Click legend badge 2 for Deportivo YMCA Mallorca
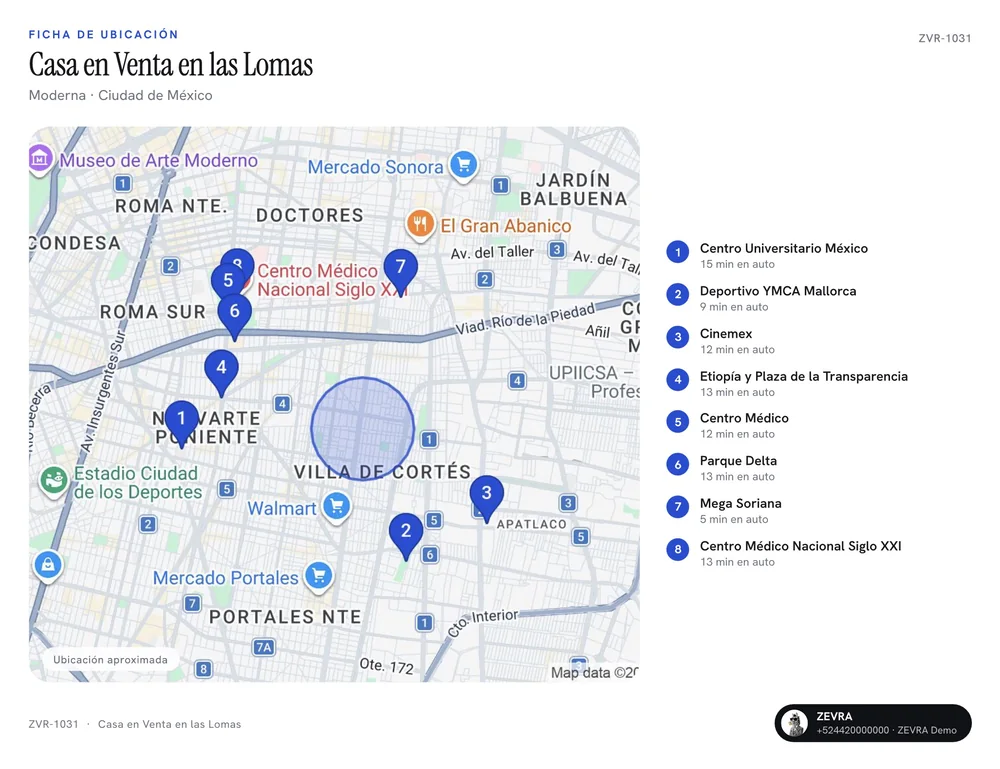The width and height of the screenshot is (1000, 769). tap(678, 295)
